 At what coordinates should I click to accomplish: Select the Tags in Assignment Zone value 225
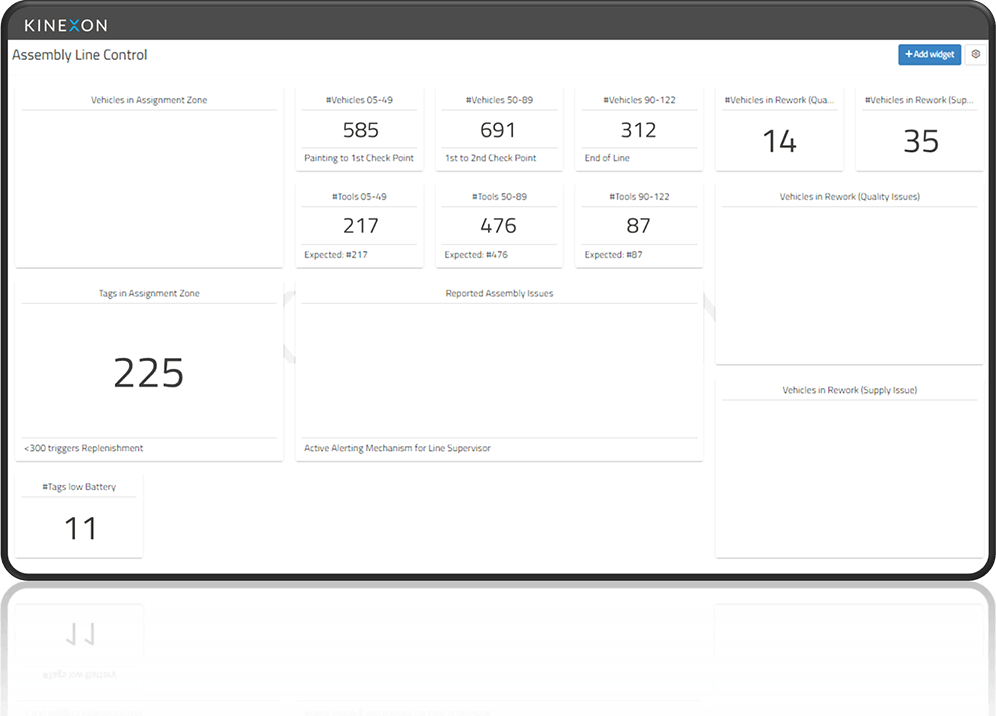[149, 373]
